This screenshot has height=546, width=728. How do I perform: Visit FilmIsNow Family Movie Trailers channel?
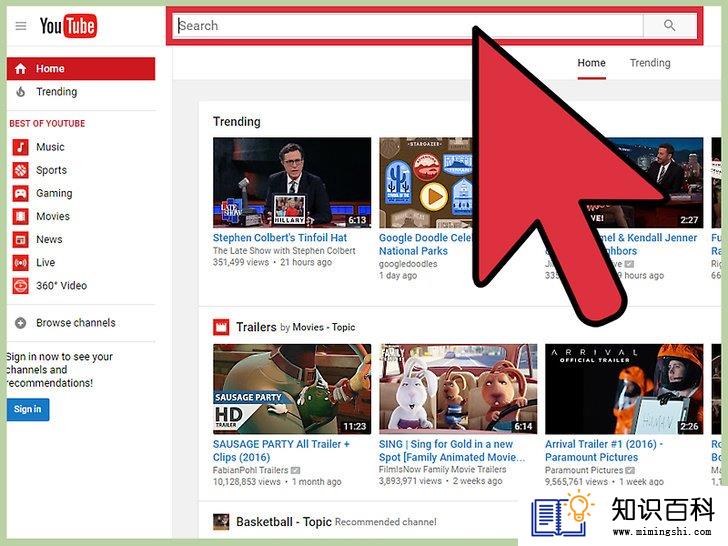pyautogui.click(x=442, y=470)
